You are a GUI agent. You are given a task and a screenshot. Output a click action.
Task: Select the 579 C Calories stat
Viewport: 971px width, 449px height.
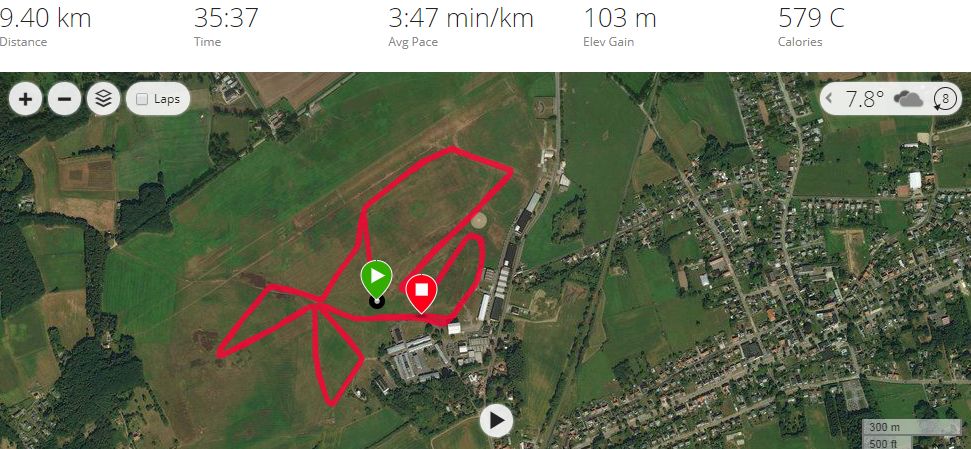coord(811,26)
